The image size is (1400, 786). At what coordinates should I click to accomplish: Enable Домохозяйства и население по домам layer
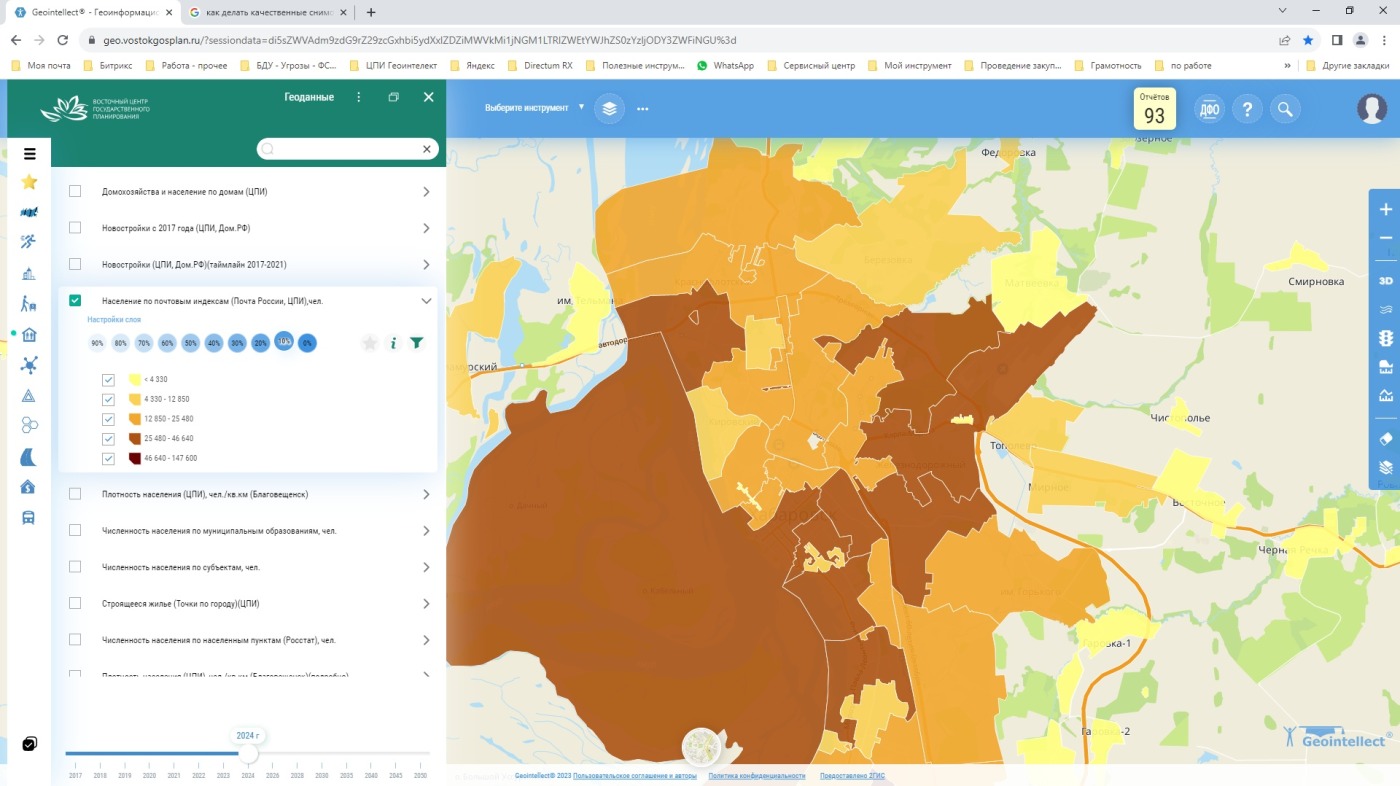coord(75,191)
